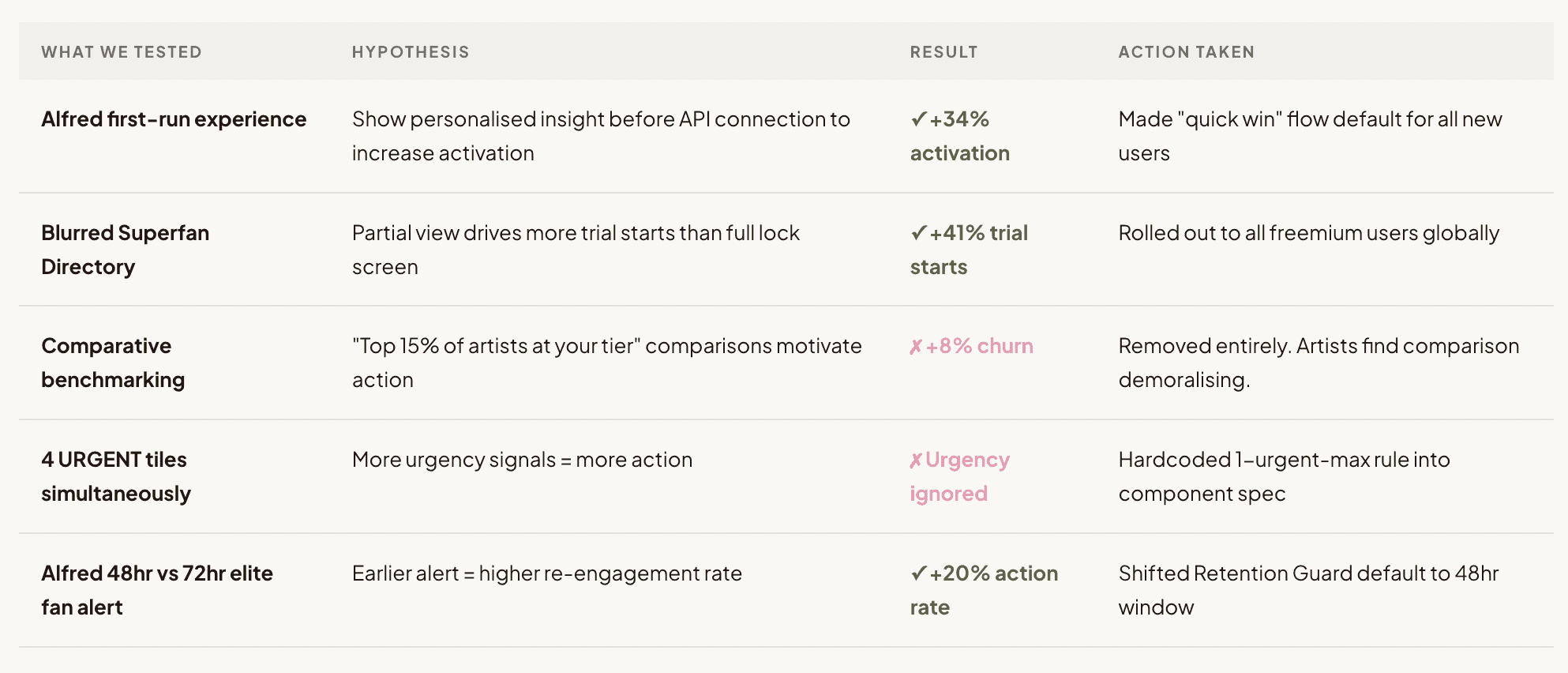Click the Rolled out to all freemium users text
The height and width of the screenshot is (673, 1568).
click(x=1308, y=233)
